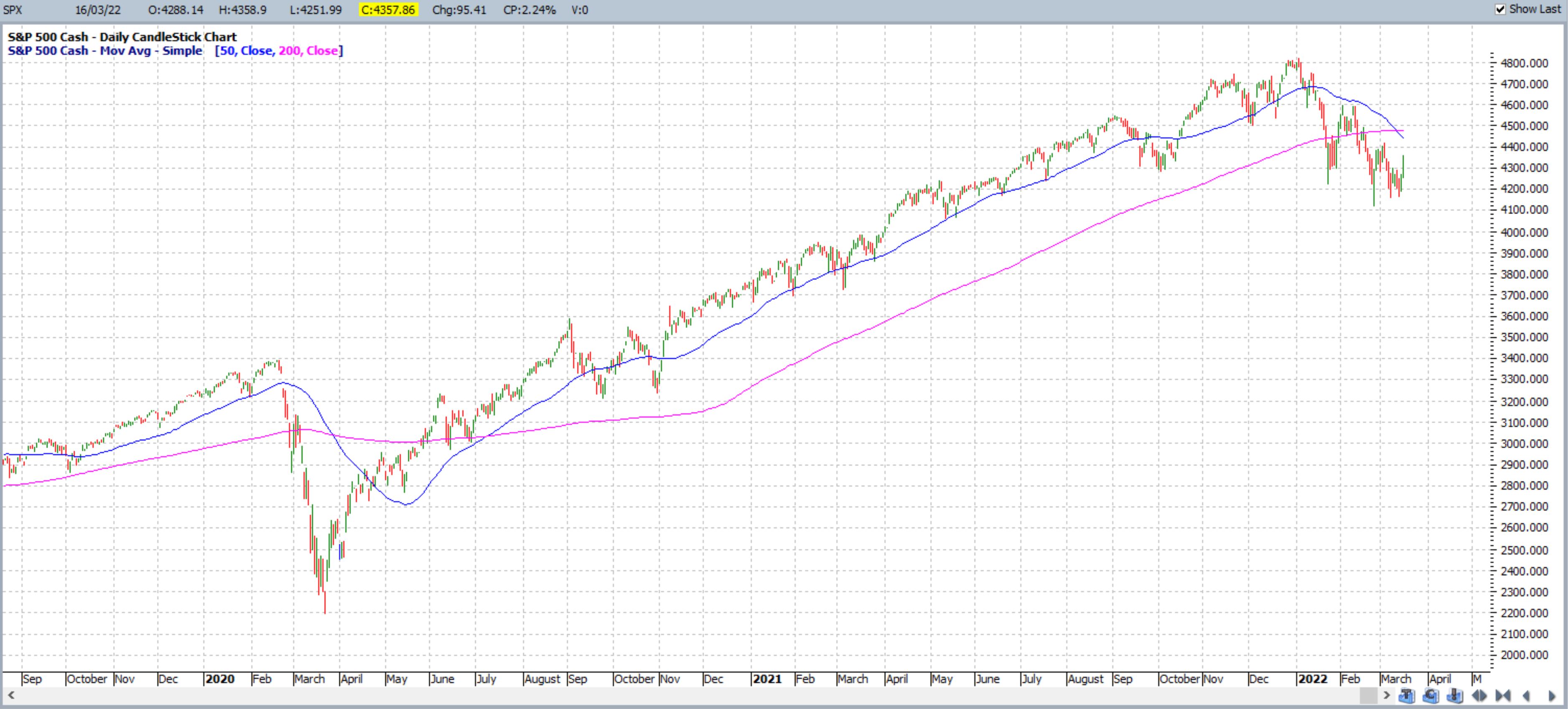Compress chart with inward-pointing arrows icon

click(x=1503, y=696)
